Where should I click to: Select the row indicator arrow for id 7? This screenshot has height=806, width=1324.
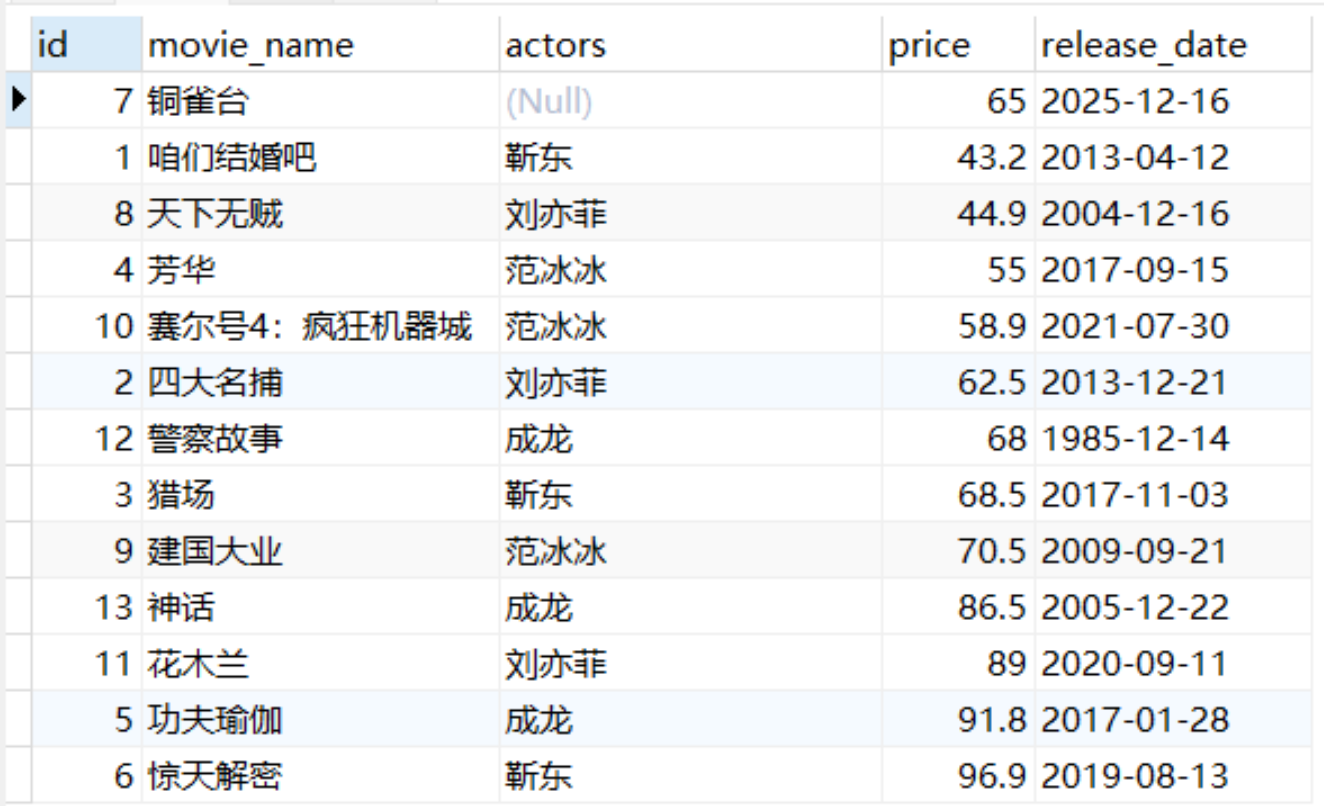(x=17, y=100)
